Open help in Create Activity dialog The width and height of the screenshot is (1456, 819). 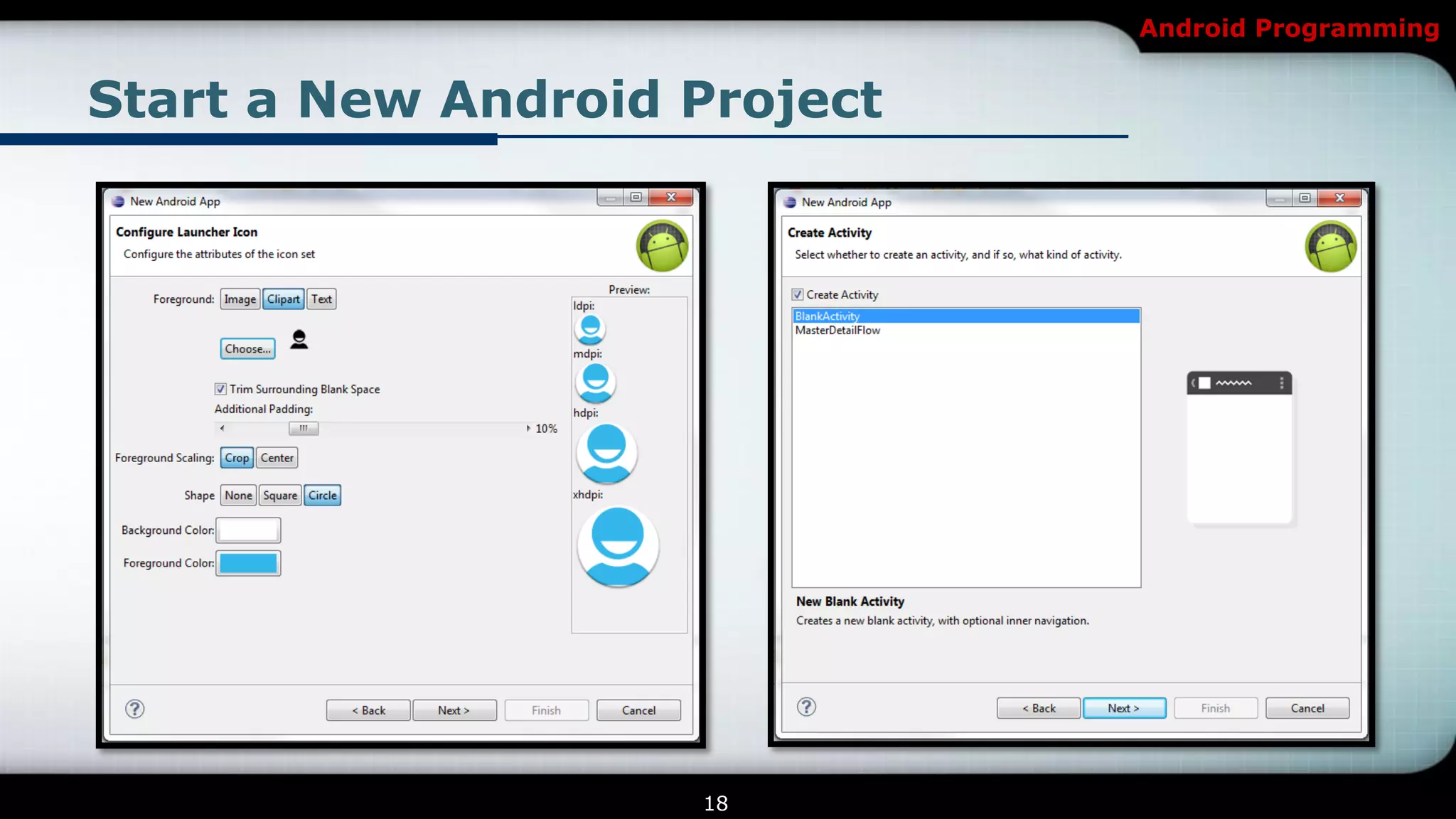806,707
